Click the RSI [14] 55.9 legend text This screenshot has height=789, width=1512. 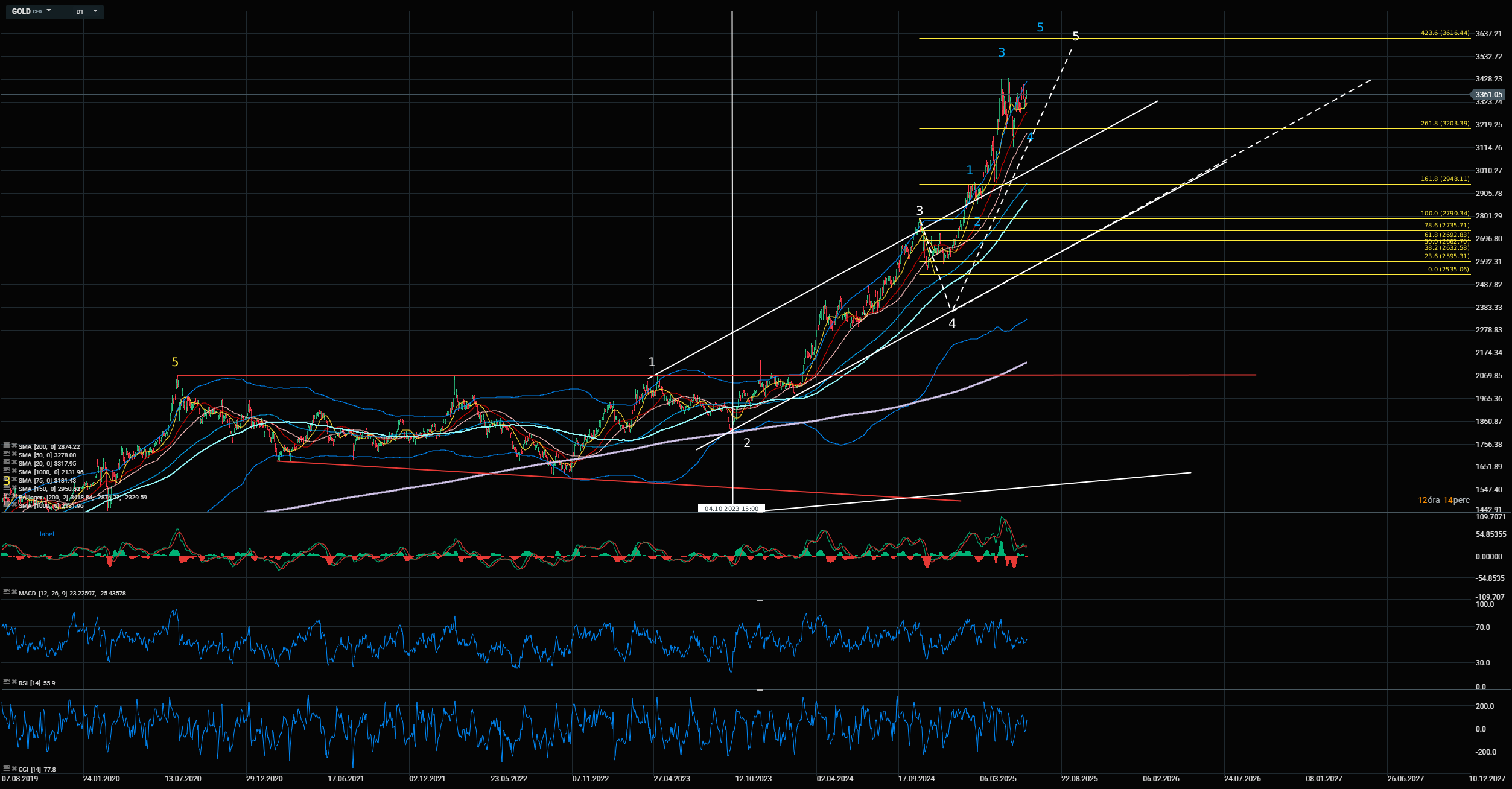[x=37, y=683]
